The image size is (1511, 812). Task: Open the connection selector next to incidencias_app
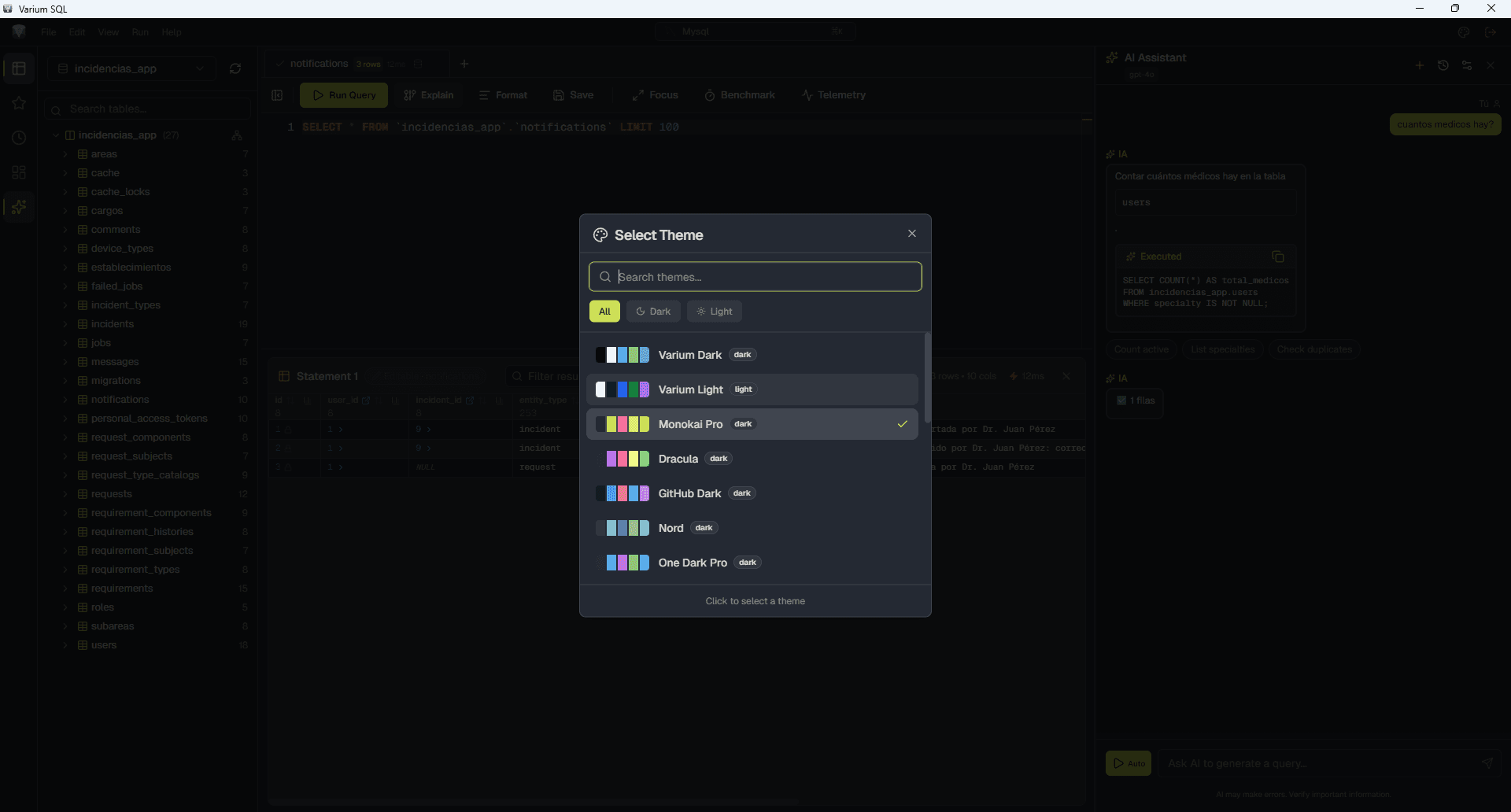(x=201, y=68)
